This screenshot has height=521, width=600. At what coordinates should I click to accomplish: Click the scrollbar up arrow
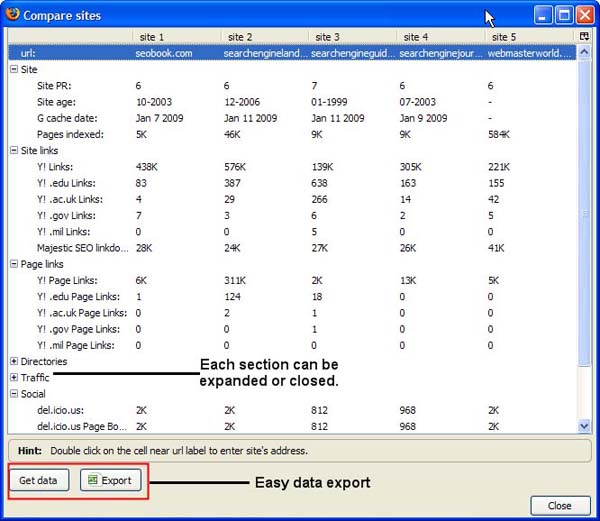point(584,52)
